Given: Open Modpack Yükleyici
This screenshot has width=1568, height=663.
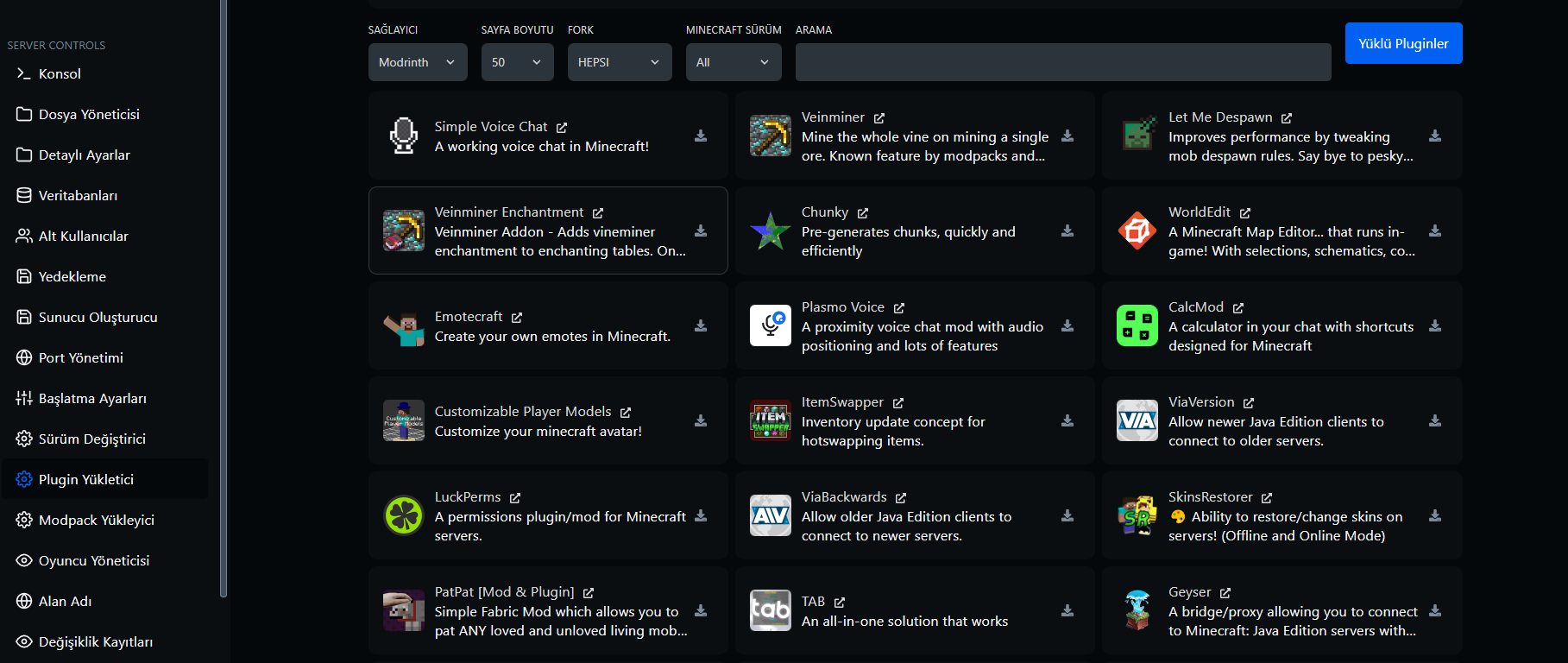Looking at the screenshot, I should (x=104, y=520).
